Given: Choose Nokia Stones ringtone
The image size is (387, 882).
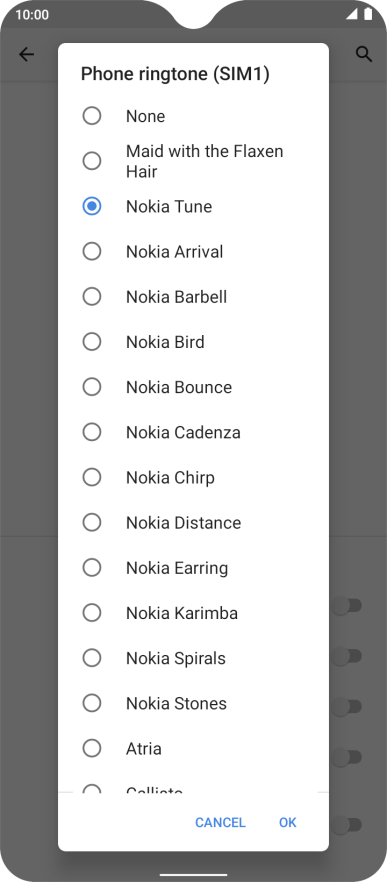Looking at the screenshot, I should tap(194, 703).
